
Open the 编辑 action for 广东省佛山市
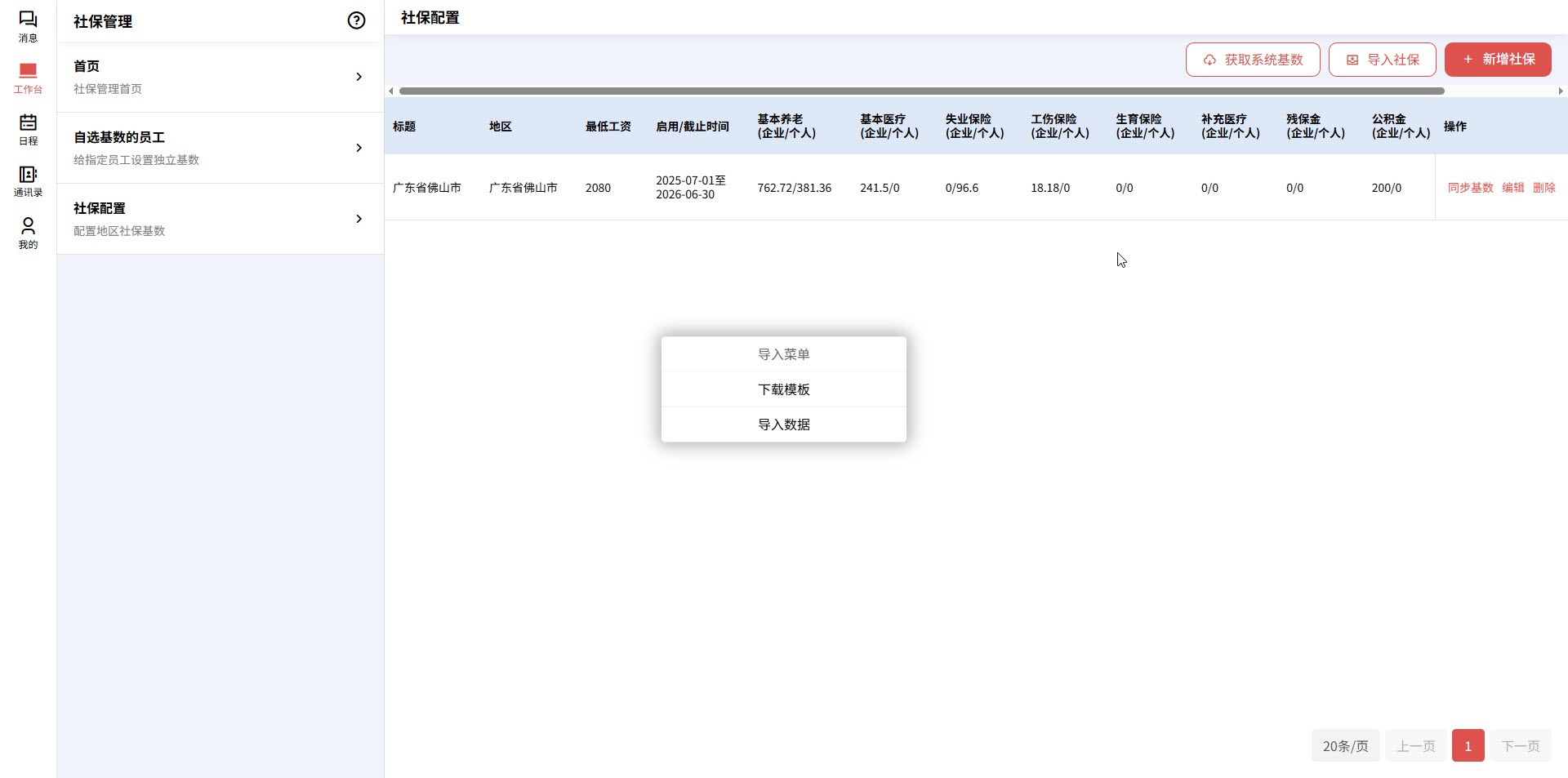click(1513, 187)
